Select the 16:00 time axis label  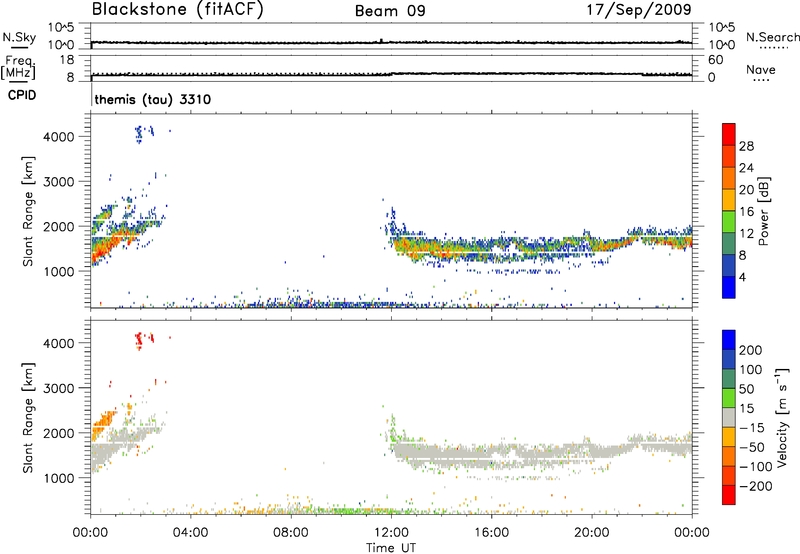(492, 533)
